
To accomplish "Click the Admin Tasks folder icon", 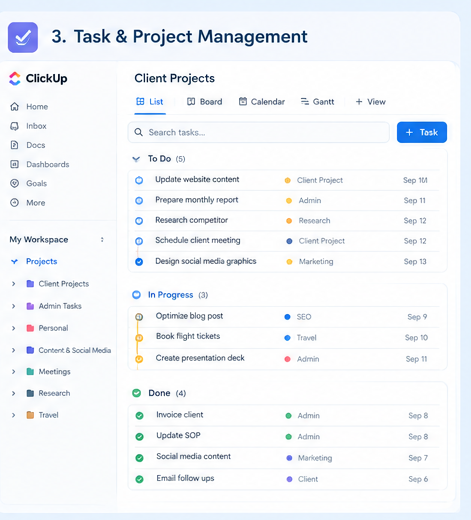I will [30, 306].
